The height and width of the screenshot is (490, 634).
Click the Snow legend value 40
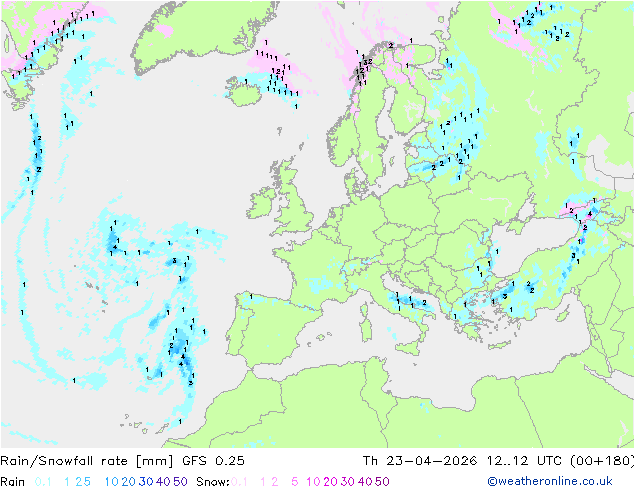point(365,482)
